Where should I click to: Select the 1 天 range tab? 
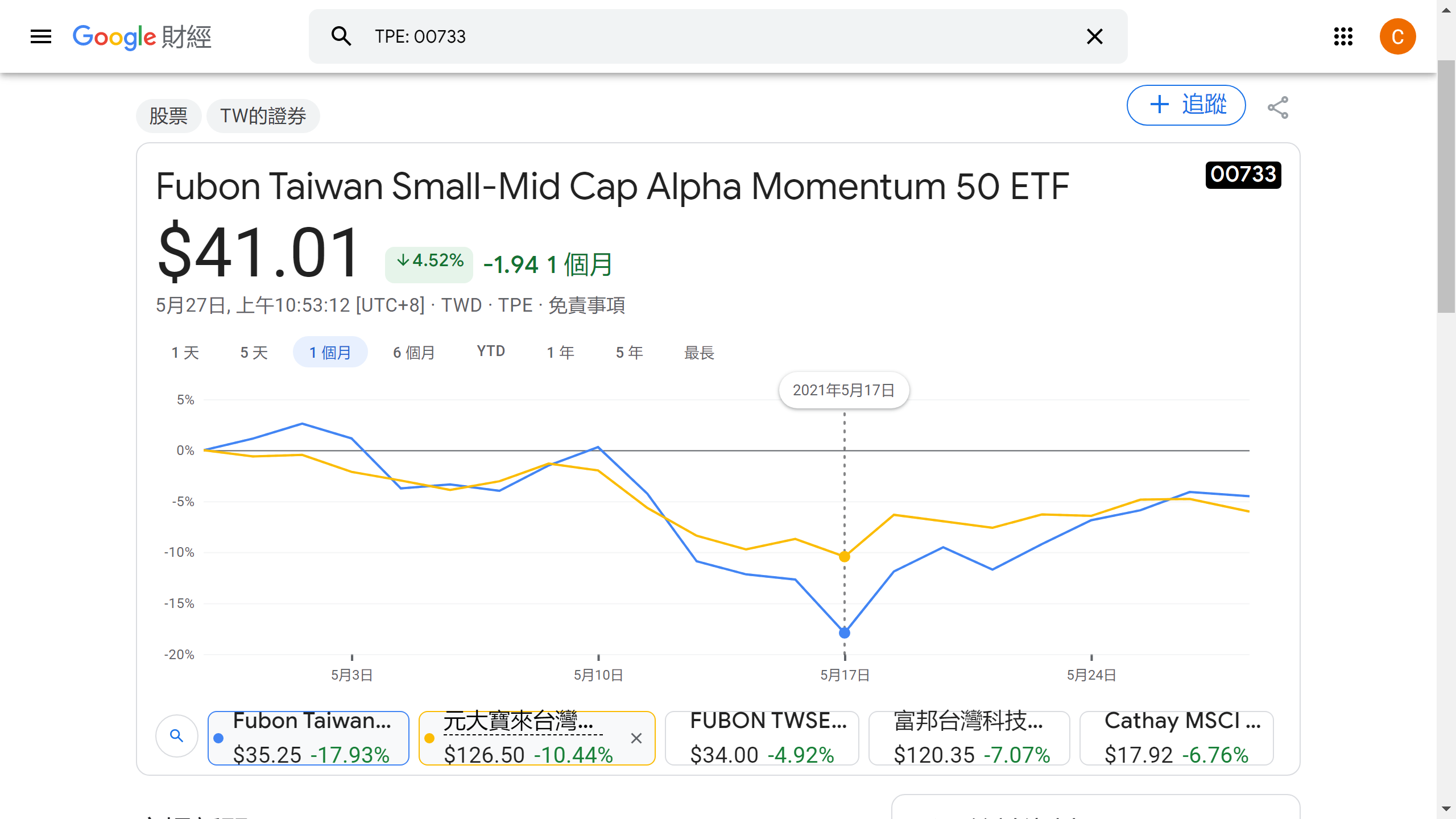click(x=185, y=353)
